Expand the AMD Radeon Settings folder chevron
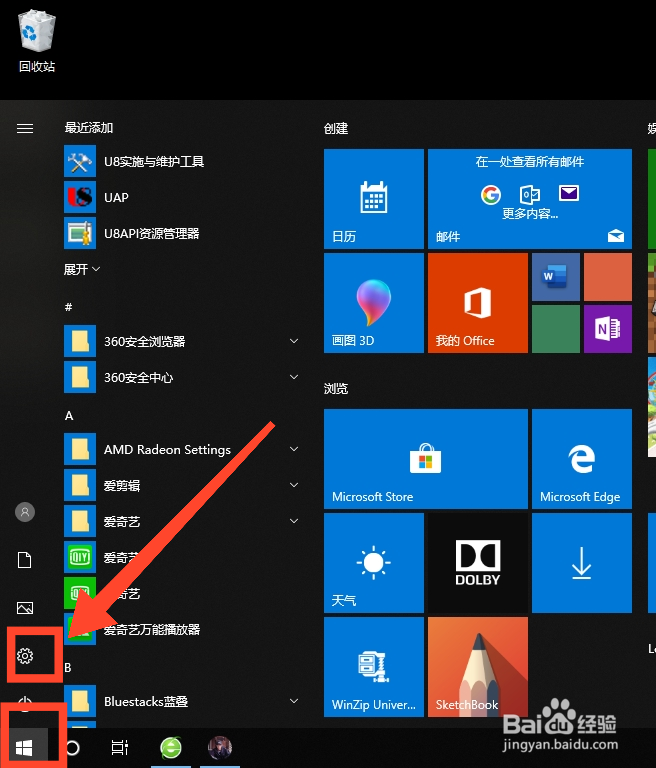656x768 pixels. pyautogui.click(x=294, y=449)
